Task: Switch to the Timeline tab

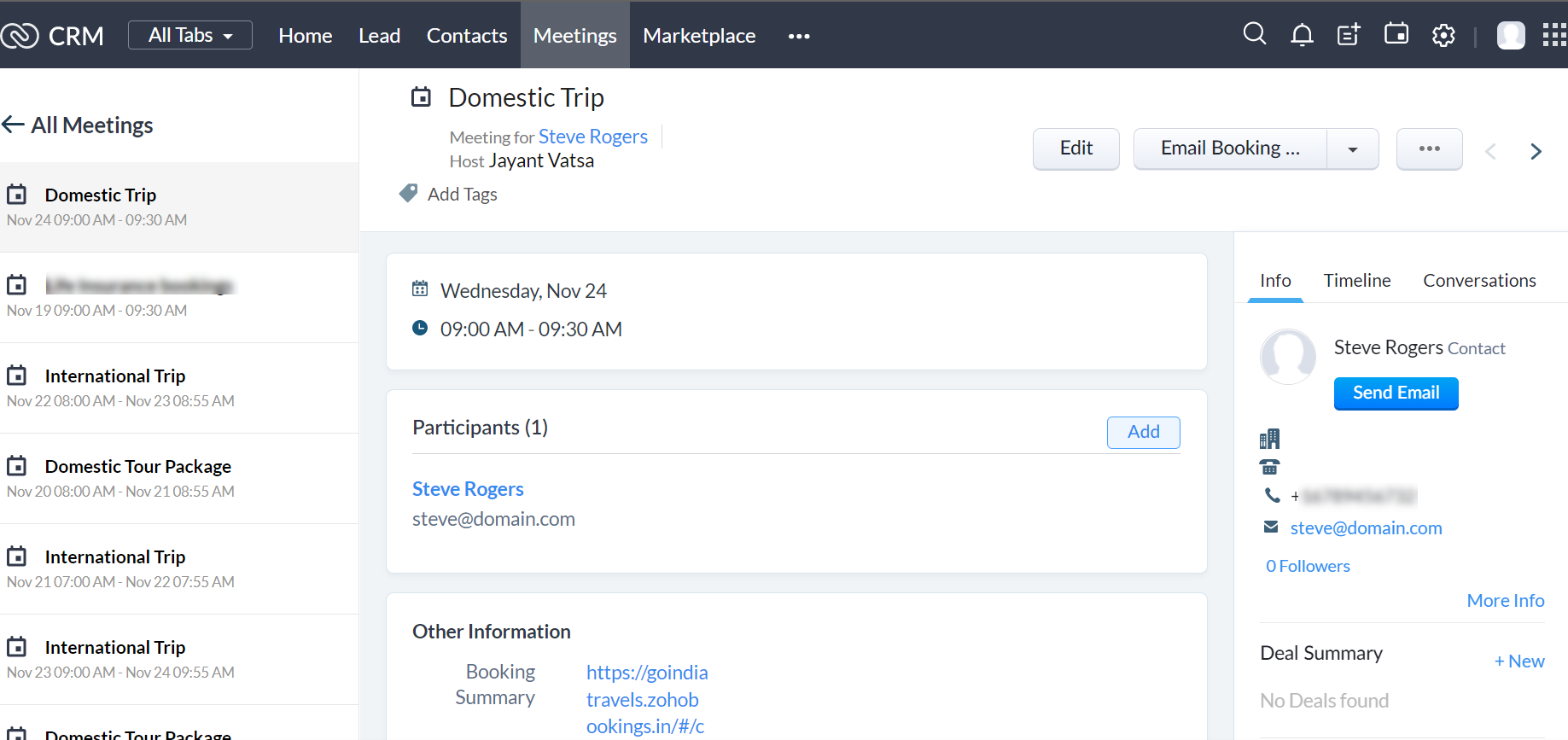Action: pyautogui.click(x=1356, y=281)
